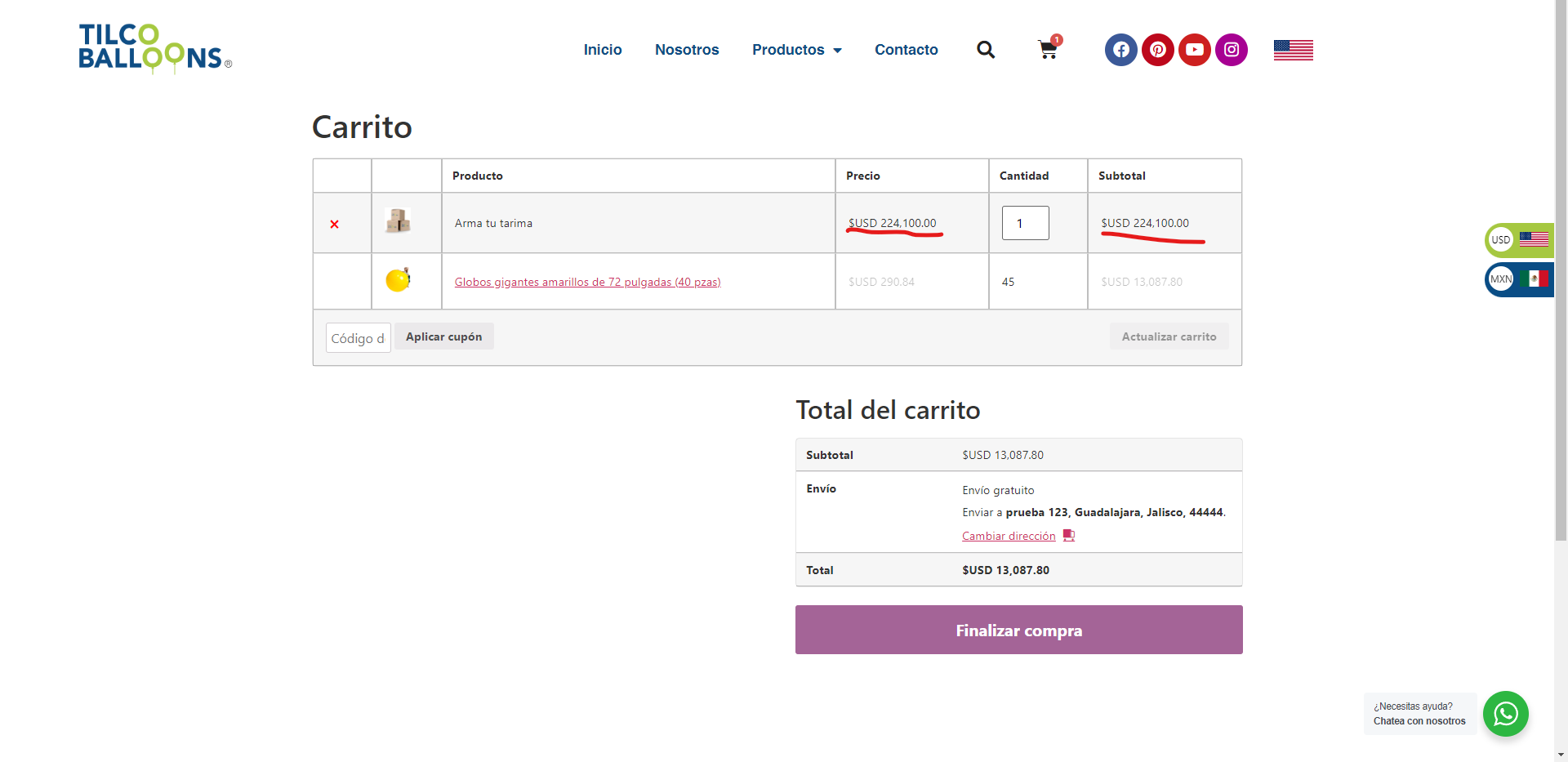Open the Cambiar dirección link
The image size is (1568, 762).
(1009, 536)
